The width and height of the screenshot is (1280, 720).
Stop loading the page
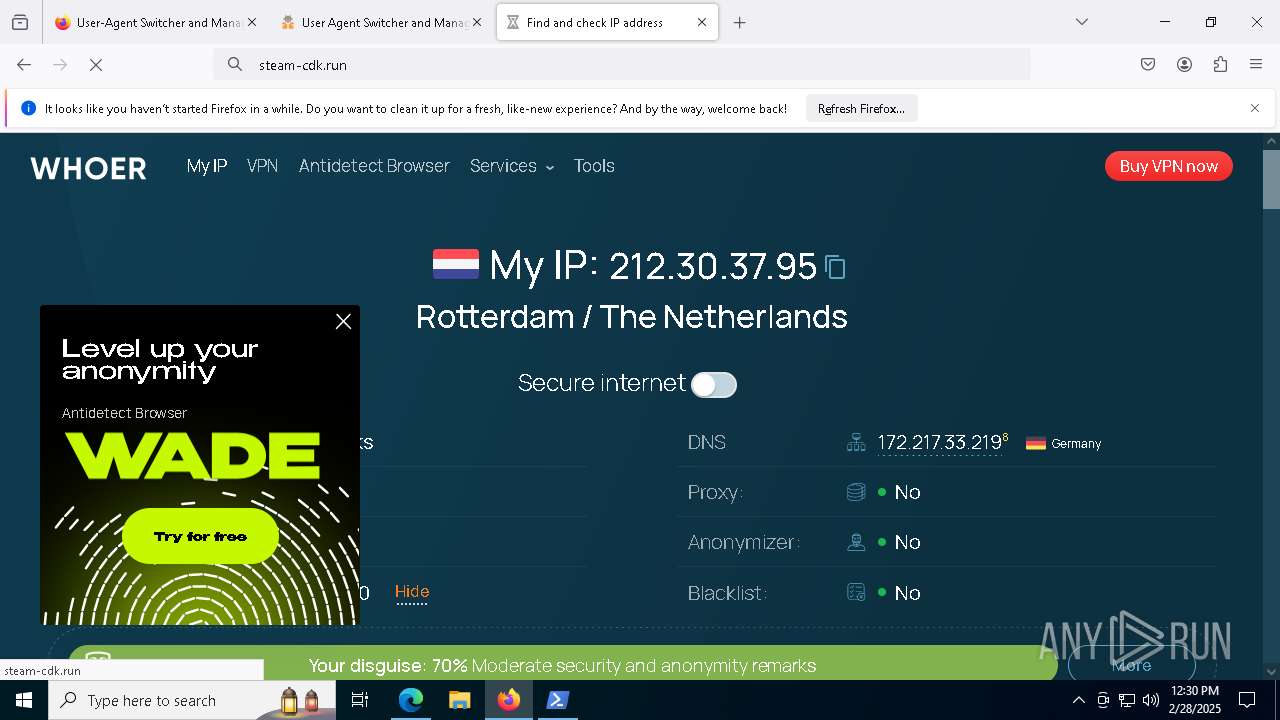coord(96,65)
